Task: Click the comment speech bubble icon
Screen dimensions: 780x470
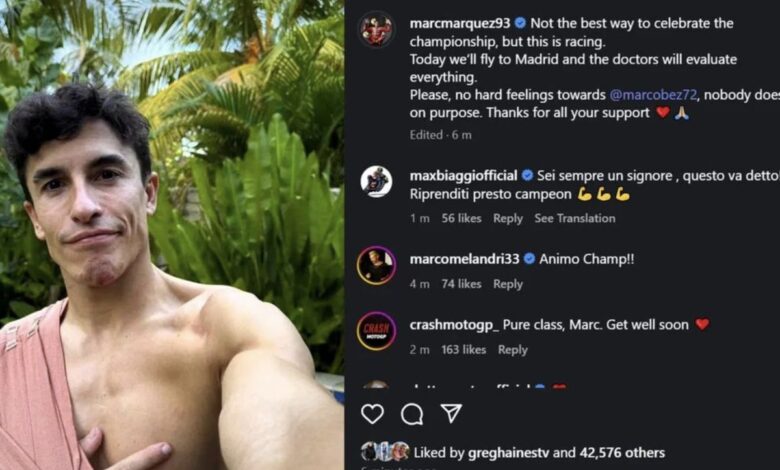Action: 412,414
